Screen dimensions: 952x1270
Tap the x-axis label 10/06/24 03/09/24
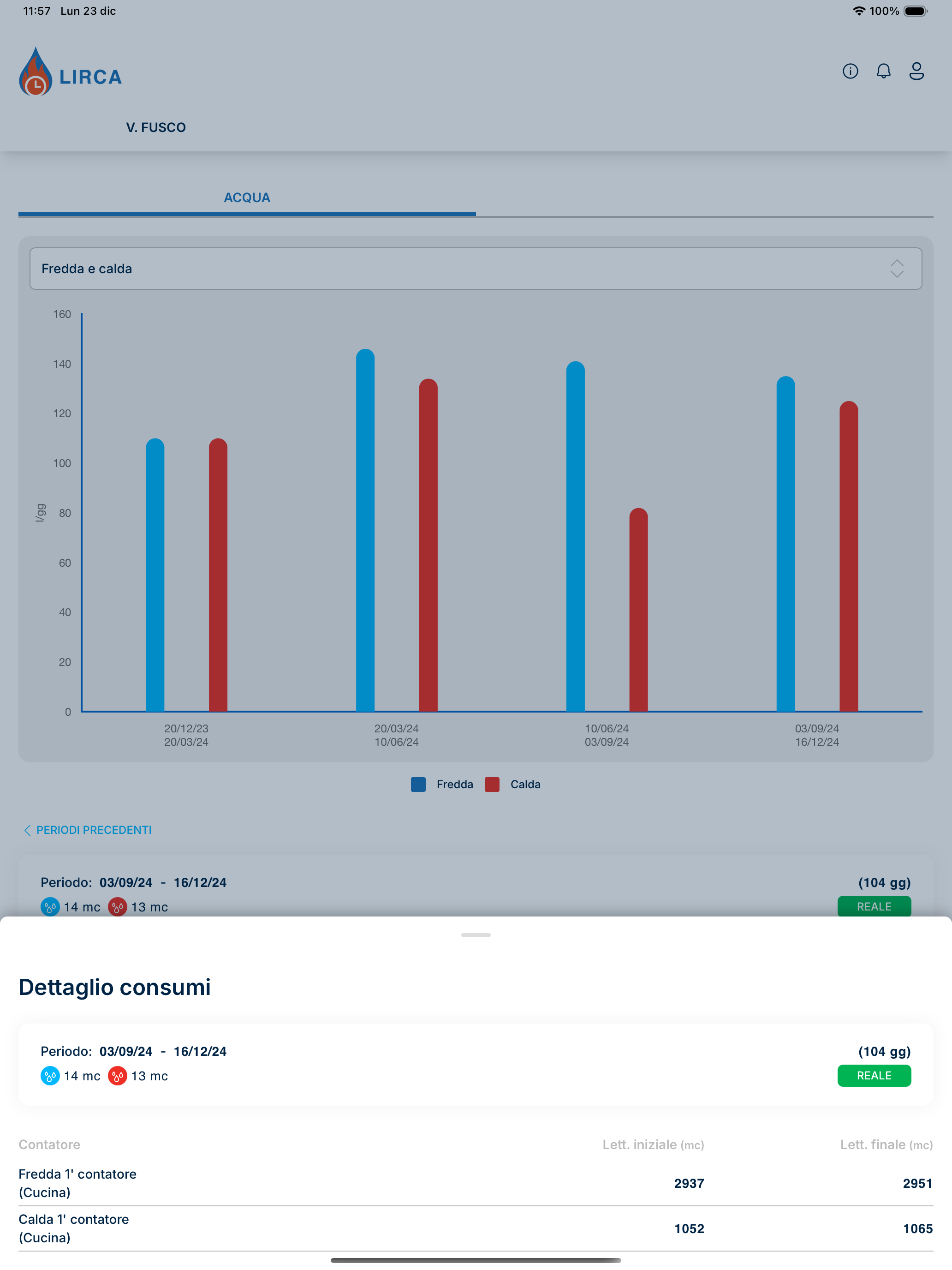click(607, 735)
